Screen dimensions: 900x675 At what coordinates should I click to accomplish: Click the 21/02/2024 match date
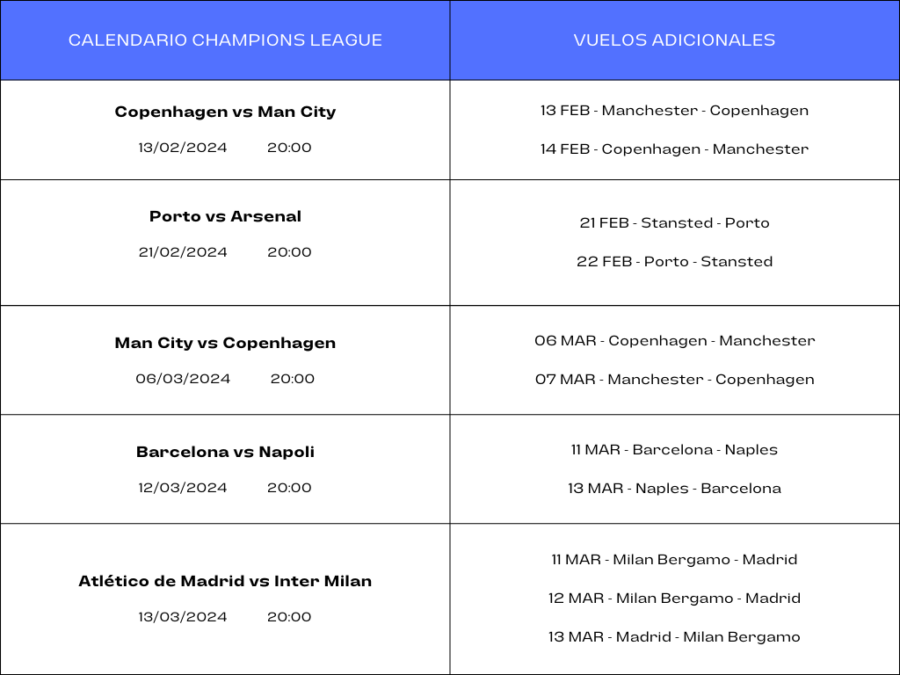tap(183, 252)
